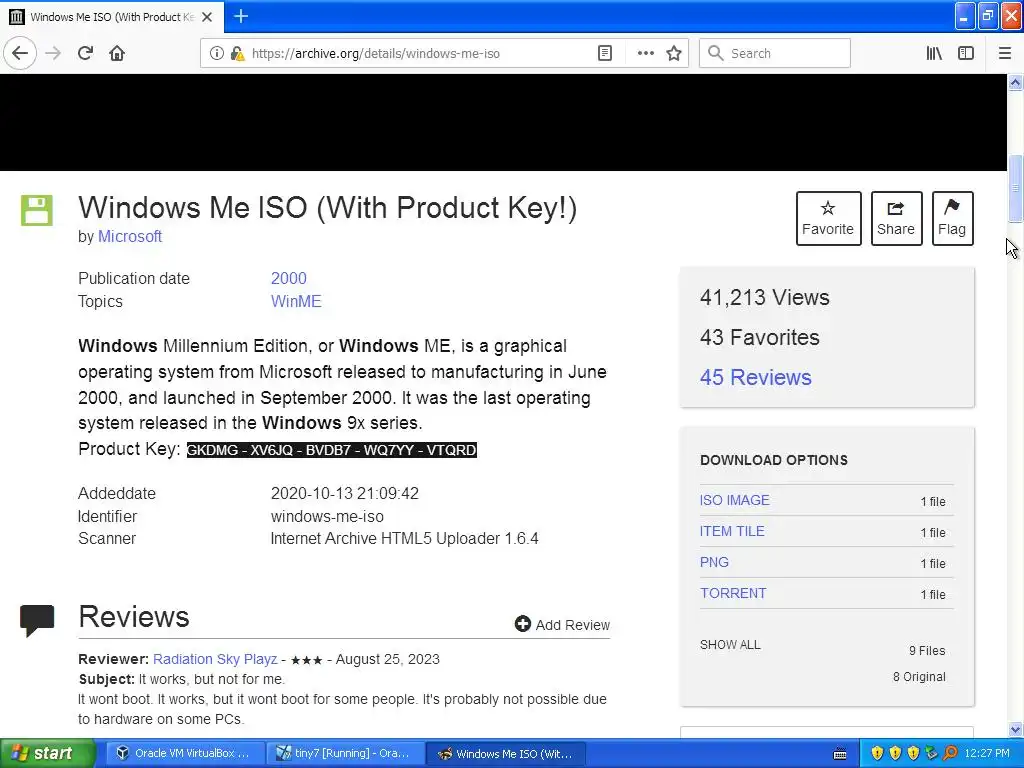Viewport: 1024px width, 768px height.
Task: Click page scrollbar down arrow
Action: (1015, 730)
